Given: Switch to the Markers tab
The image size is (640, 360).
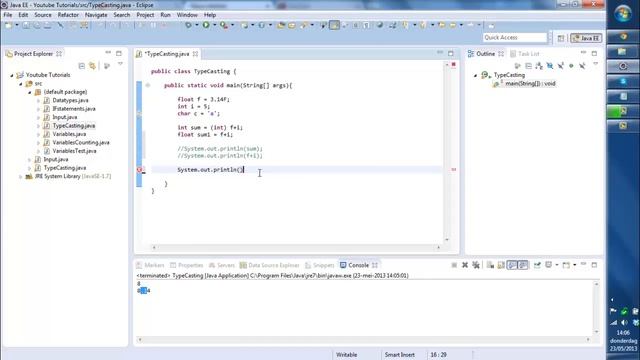Looking at the screenshot, I should click(150, 265).
